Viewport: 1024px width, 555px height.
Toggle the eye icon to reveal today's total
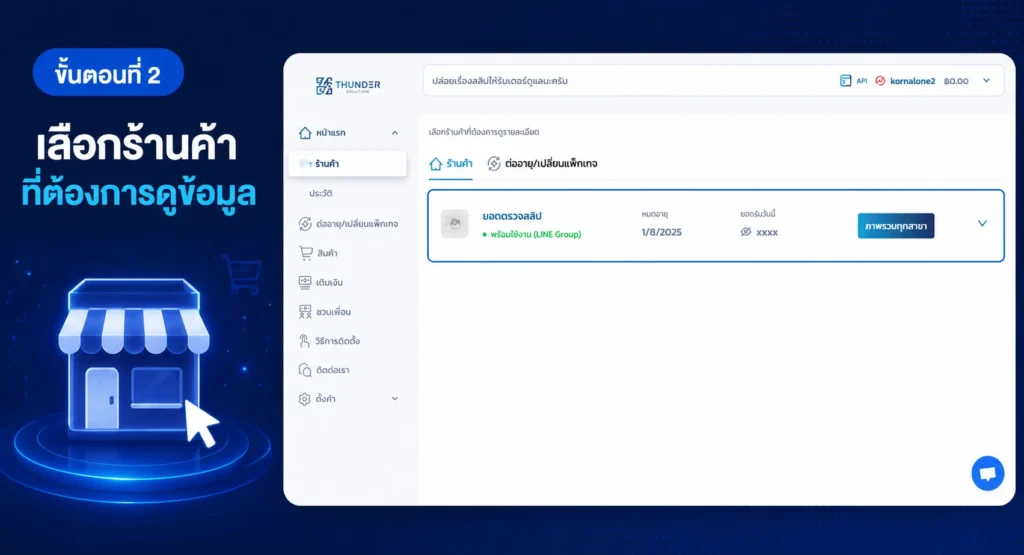click(746, 232)
